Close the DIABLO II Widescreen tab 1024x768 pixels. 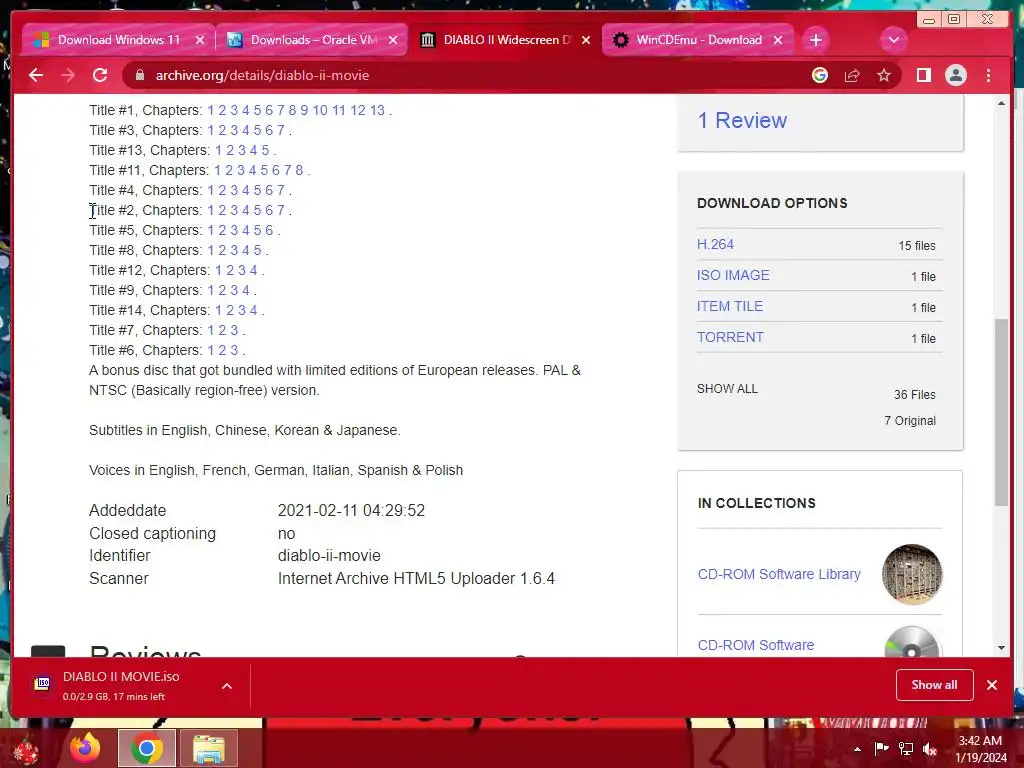coord(586,40)
